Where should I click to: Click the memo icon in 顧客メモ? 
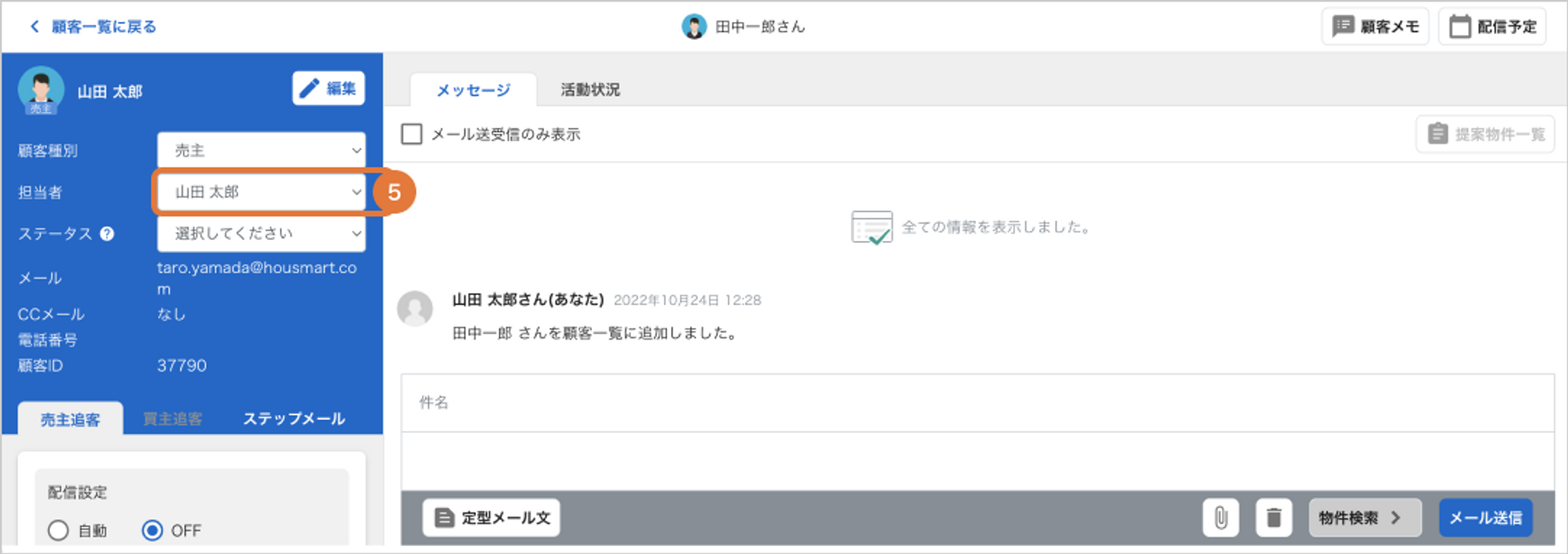pyautogui.click(x=1344, y=26)
